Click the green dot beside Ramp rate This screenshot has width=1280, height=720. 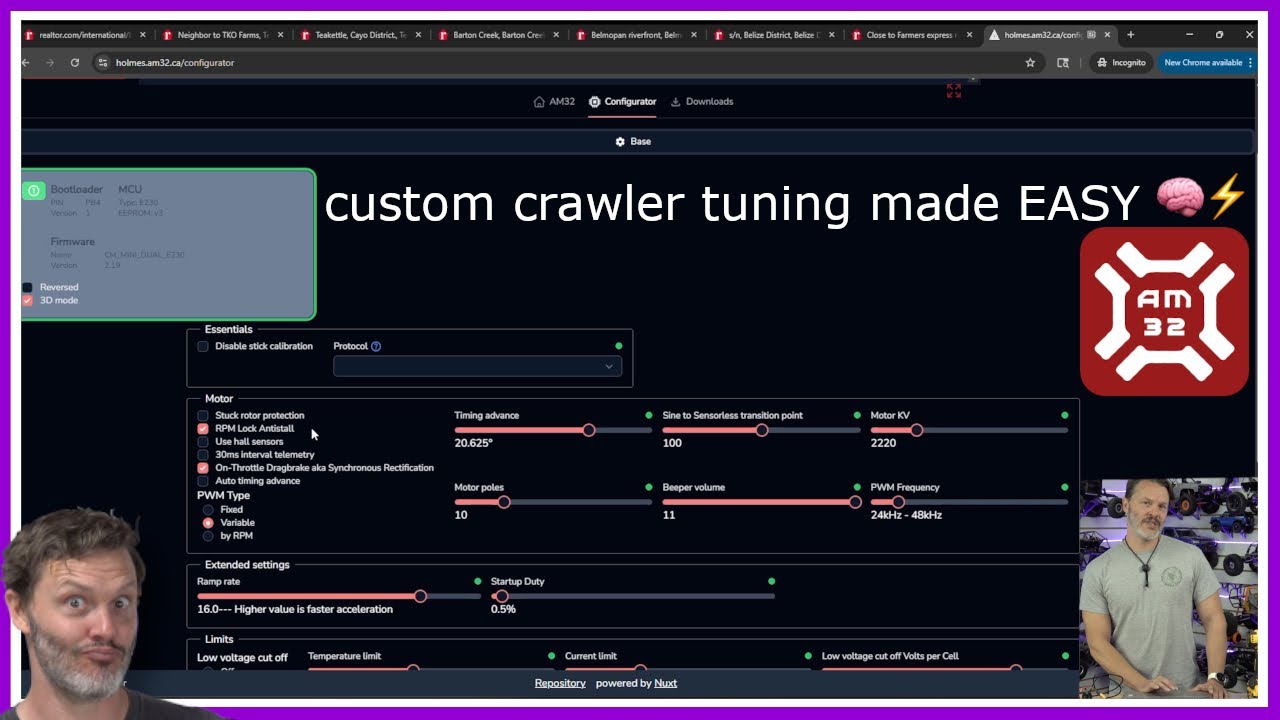[x=478, y=581]
